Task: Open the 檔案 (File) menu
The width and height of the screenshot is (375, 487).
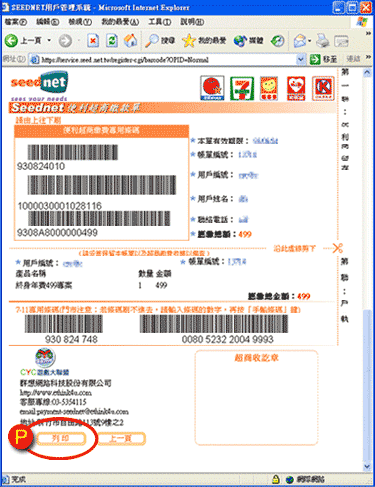Action: [x=16, y=22]
